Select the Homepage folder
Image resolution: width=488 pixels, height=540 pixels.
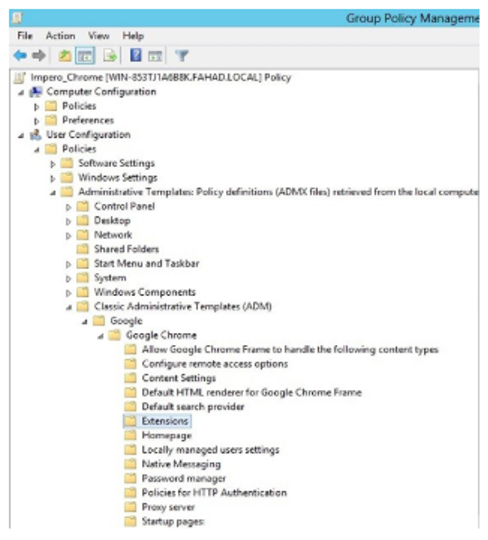click(166, 436)
